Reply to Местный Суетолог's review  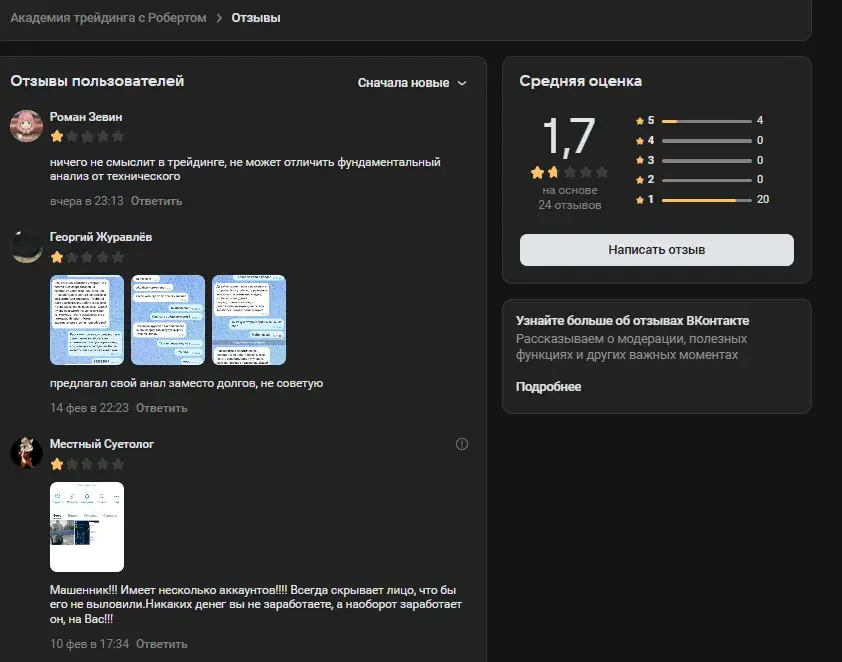(162, 644)
